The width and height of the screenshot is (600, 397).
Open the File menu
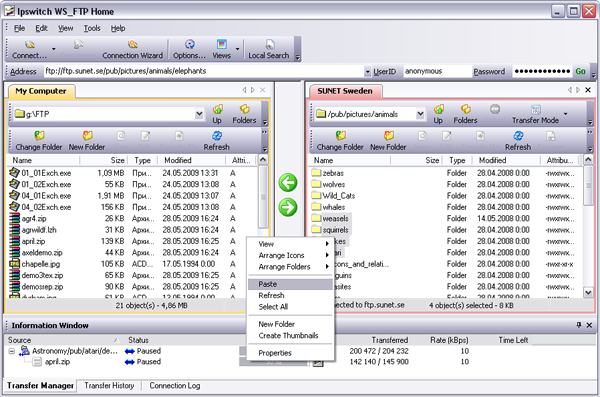(20, 28)
